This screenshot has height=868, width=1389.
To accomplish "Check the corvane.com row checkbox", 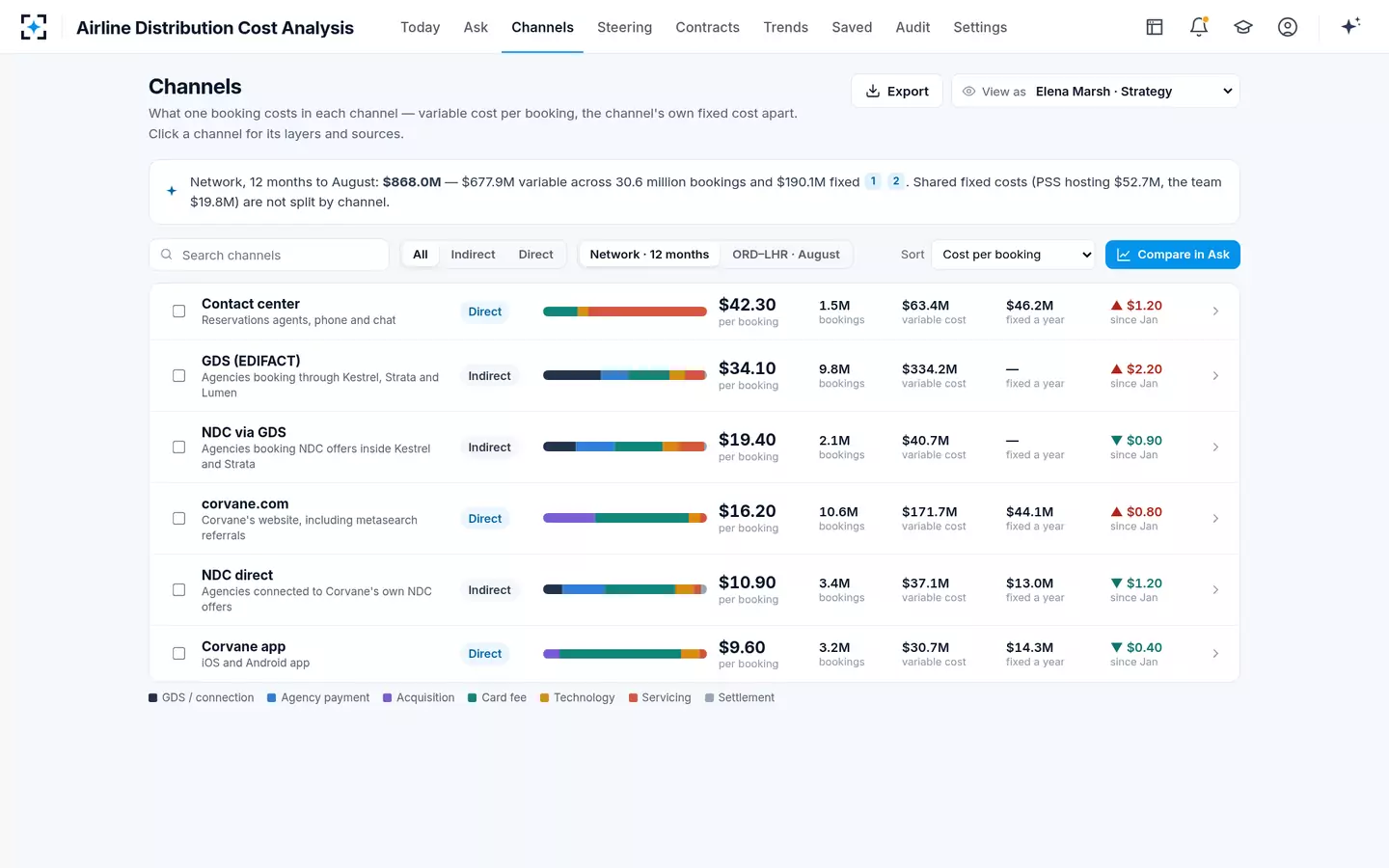I will tap(178, 519).
